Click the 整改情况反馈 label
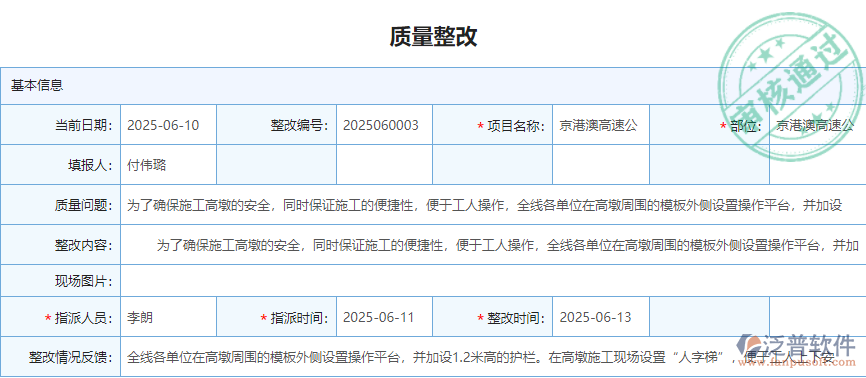The image size is (866, 378). click(x=71, y=358)
